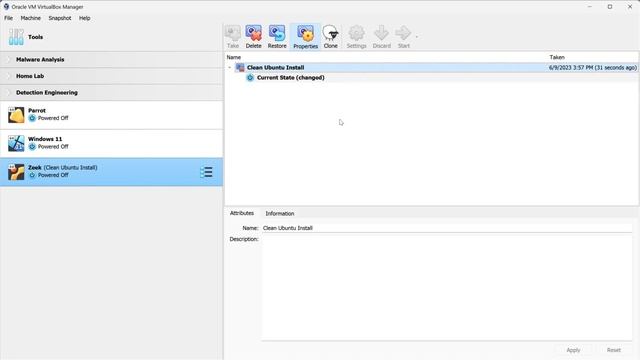
Task: Select the Windows 11 VM icon
Action: (16, 143)
